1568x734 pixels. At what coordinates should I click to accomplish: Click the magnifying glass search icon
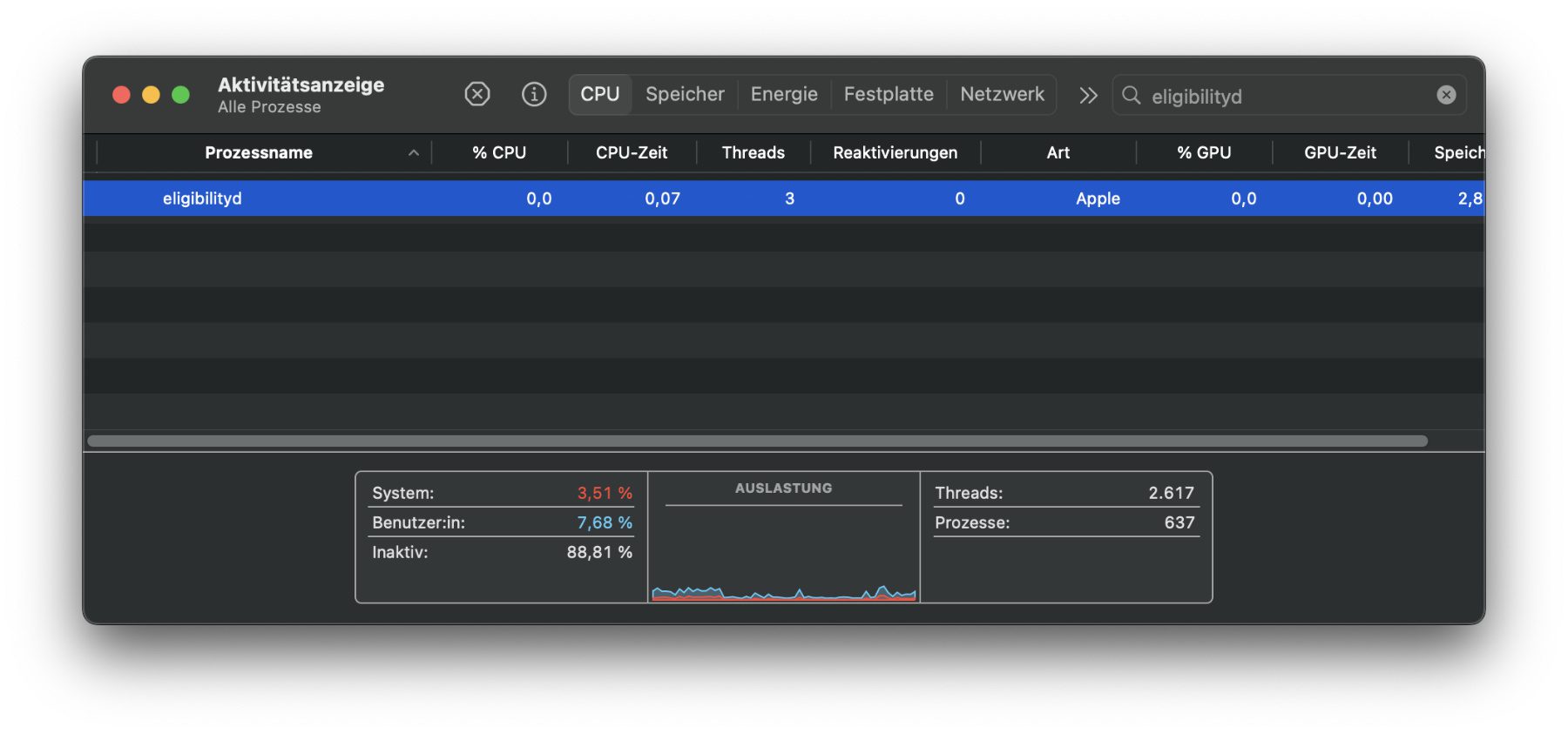tap(1132, 95)
